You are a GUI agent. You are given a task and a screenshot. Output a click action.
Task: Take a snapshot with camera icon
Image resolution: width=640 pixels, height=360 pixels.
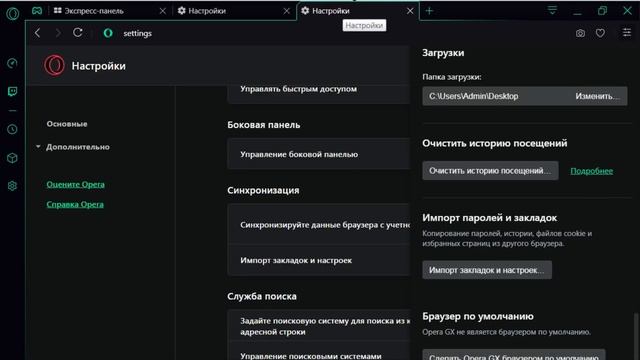click(x=580, y=33)
